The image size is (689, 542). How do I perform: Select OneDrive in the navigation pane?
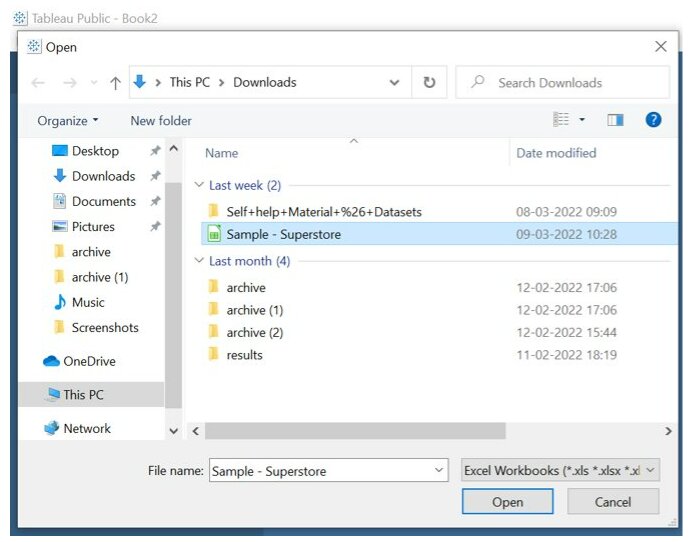[80, 361]
